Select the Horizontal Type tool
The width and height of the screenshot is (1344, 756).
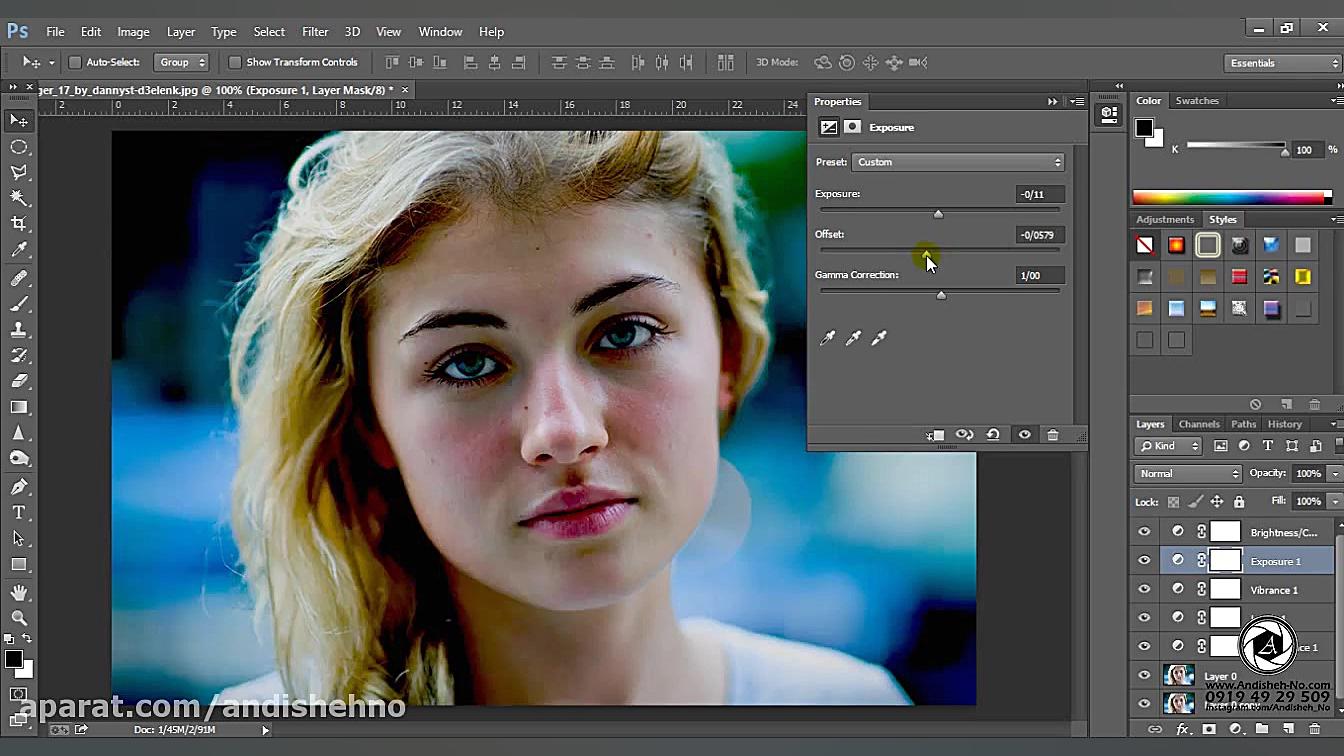pyautogui.click(x=19, y=512)
